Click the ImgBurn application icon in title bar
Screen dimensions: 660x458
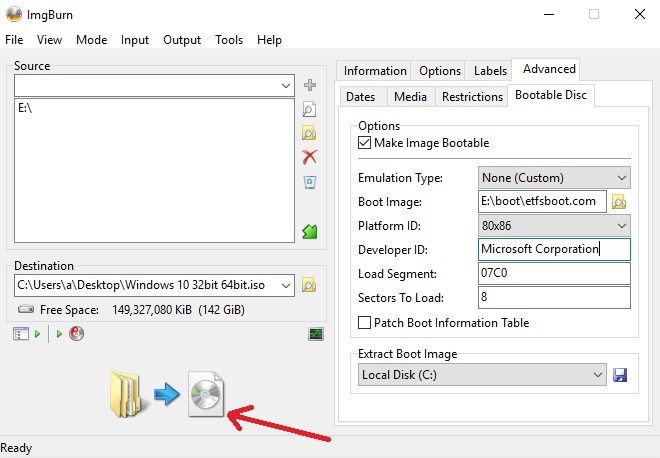[x=13, y=14]
